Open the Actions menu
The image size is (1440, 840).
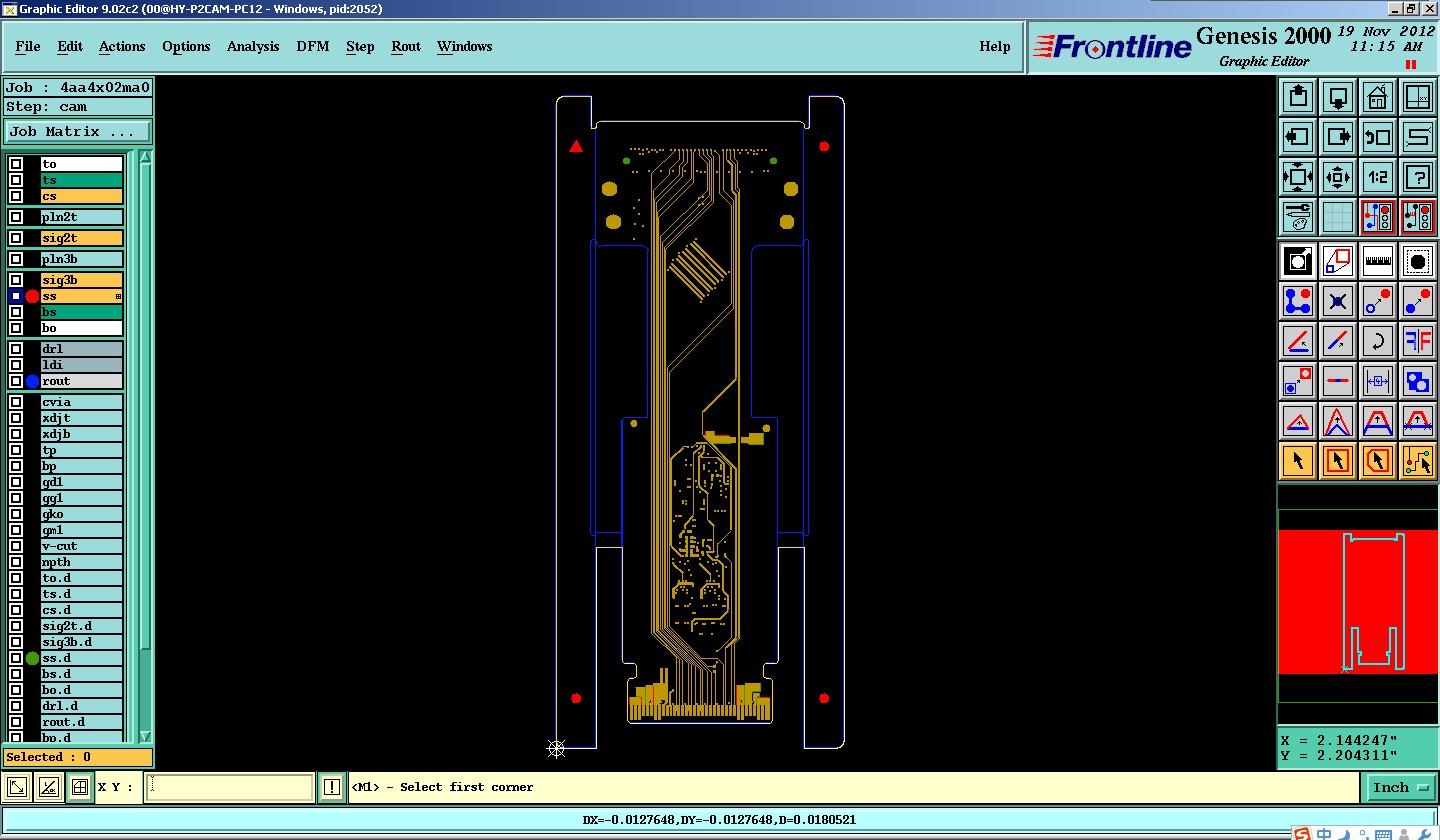122,46
